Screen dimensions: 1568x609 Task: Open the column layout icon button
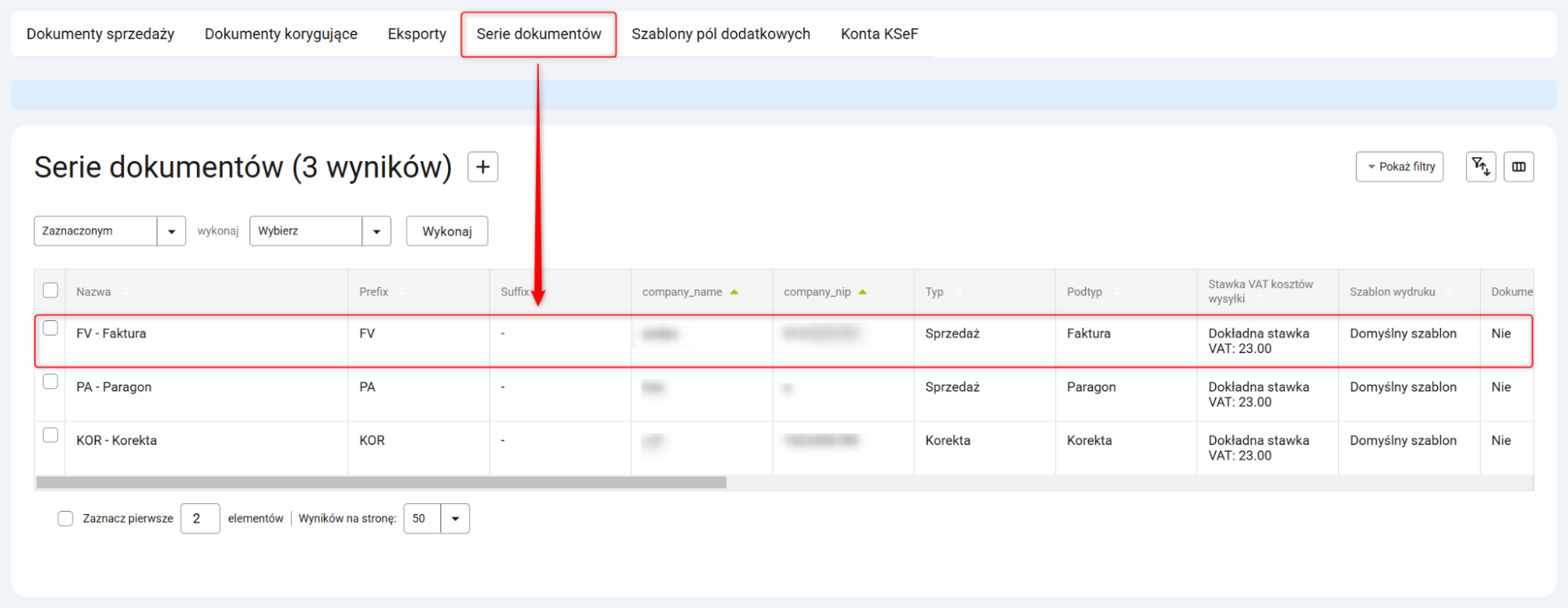1519,166
